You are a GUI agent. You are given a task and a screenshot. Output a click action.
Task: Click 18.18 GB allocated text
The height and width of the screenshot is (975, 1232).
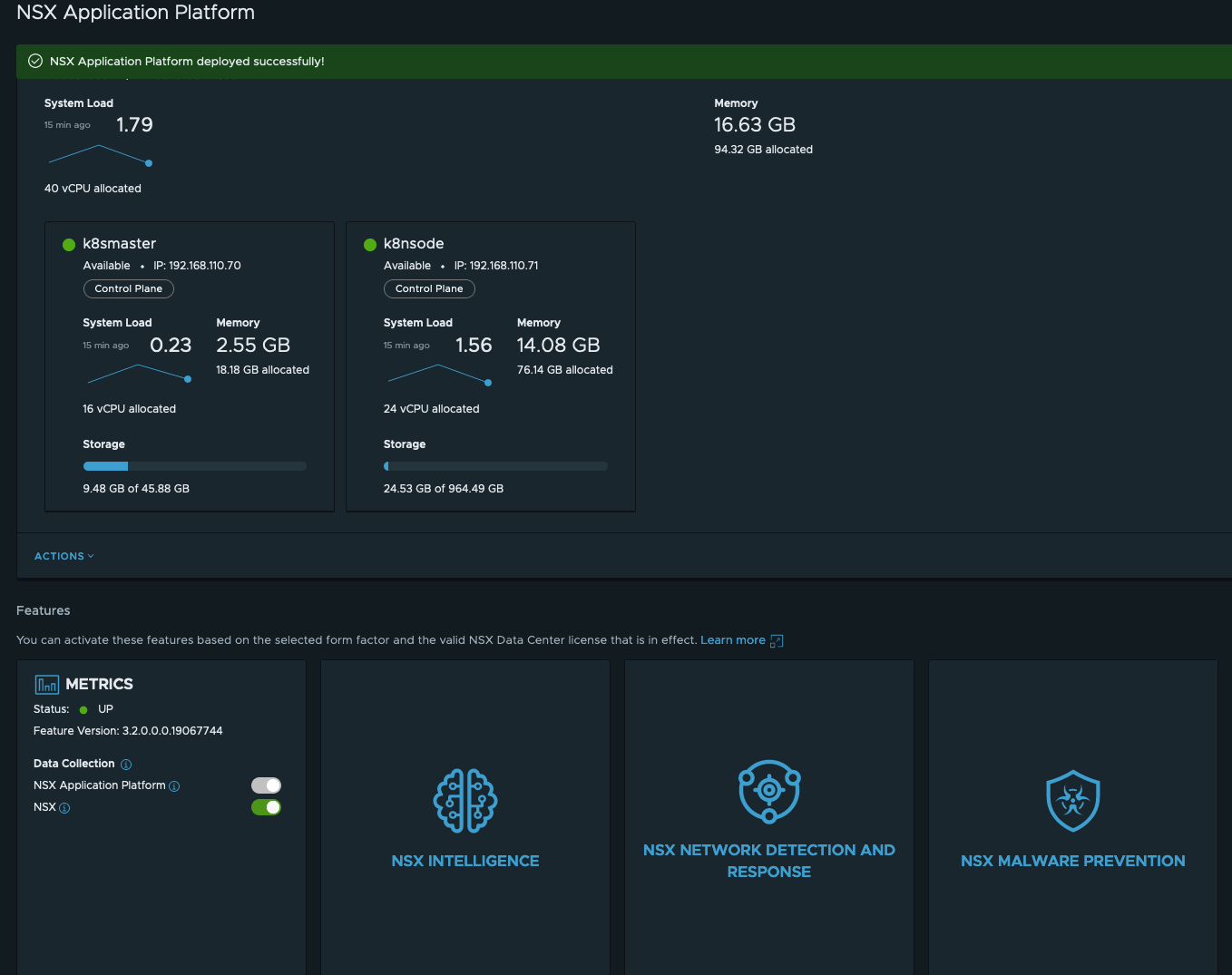(x=262, y=370)
